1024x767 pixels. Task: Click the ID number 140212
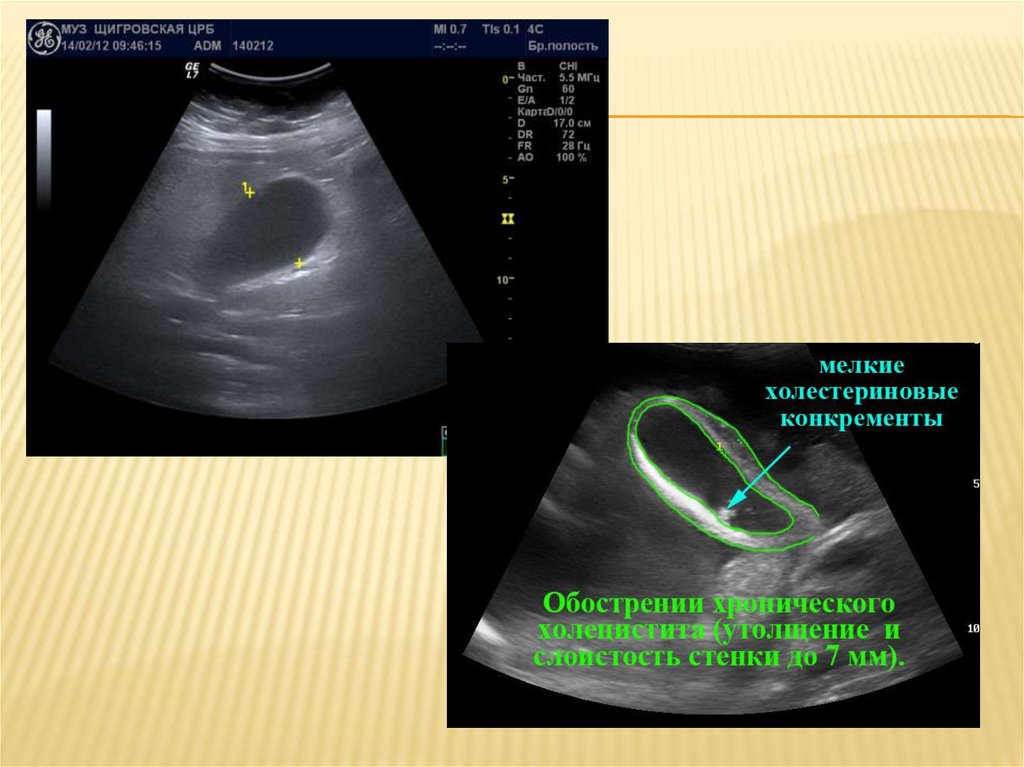253,46
